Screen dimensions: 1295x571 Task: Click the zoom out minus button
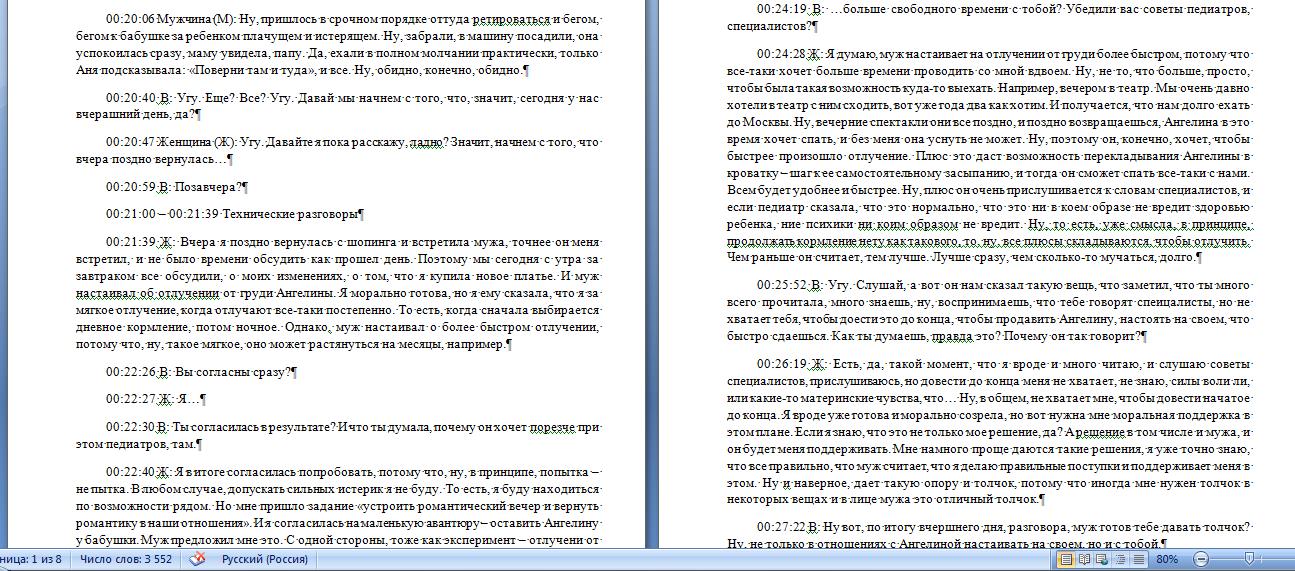(x=1201, y=559)
